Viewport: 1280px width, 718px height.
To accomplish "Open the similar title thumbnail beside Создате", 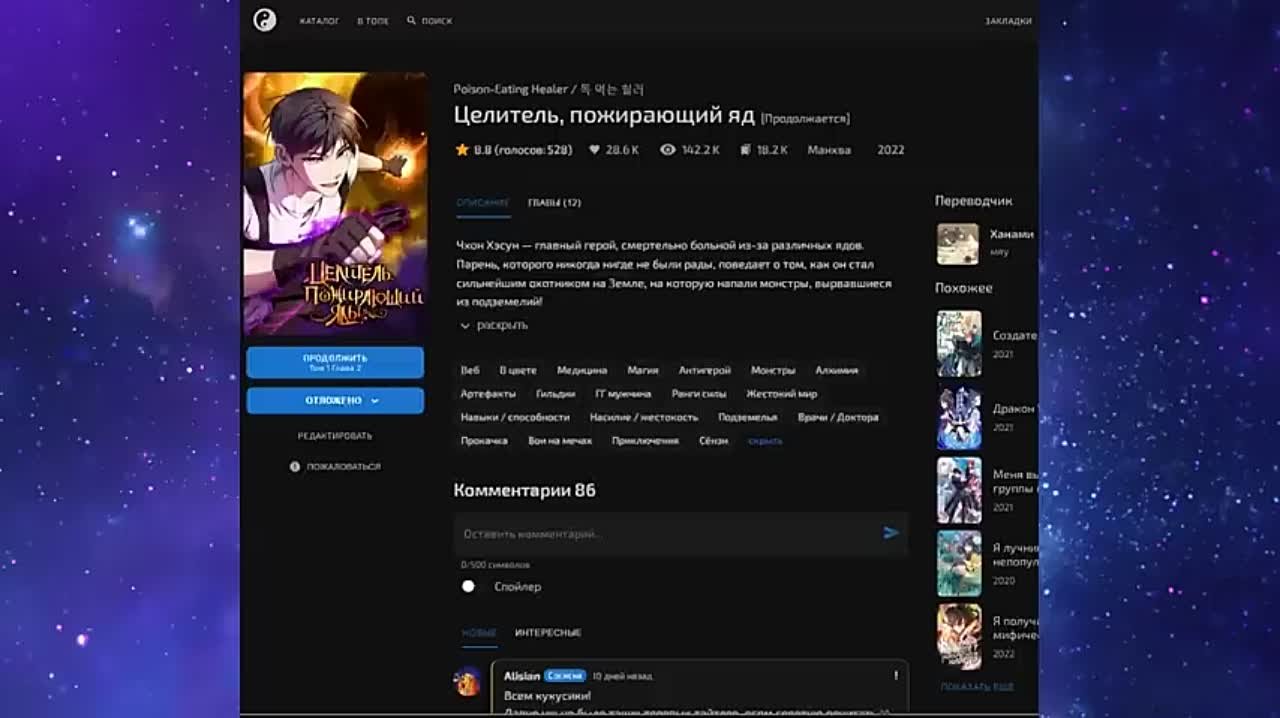I will 959,344.
